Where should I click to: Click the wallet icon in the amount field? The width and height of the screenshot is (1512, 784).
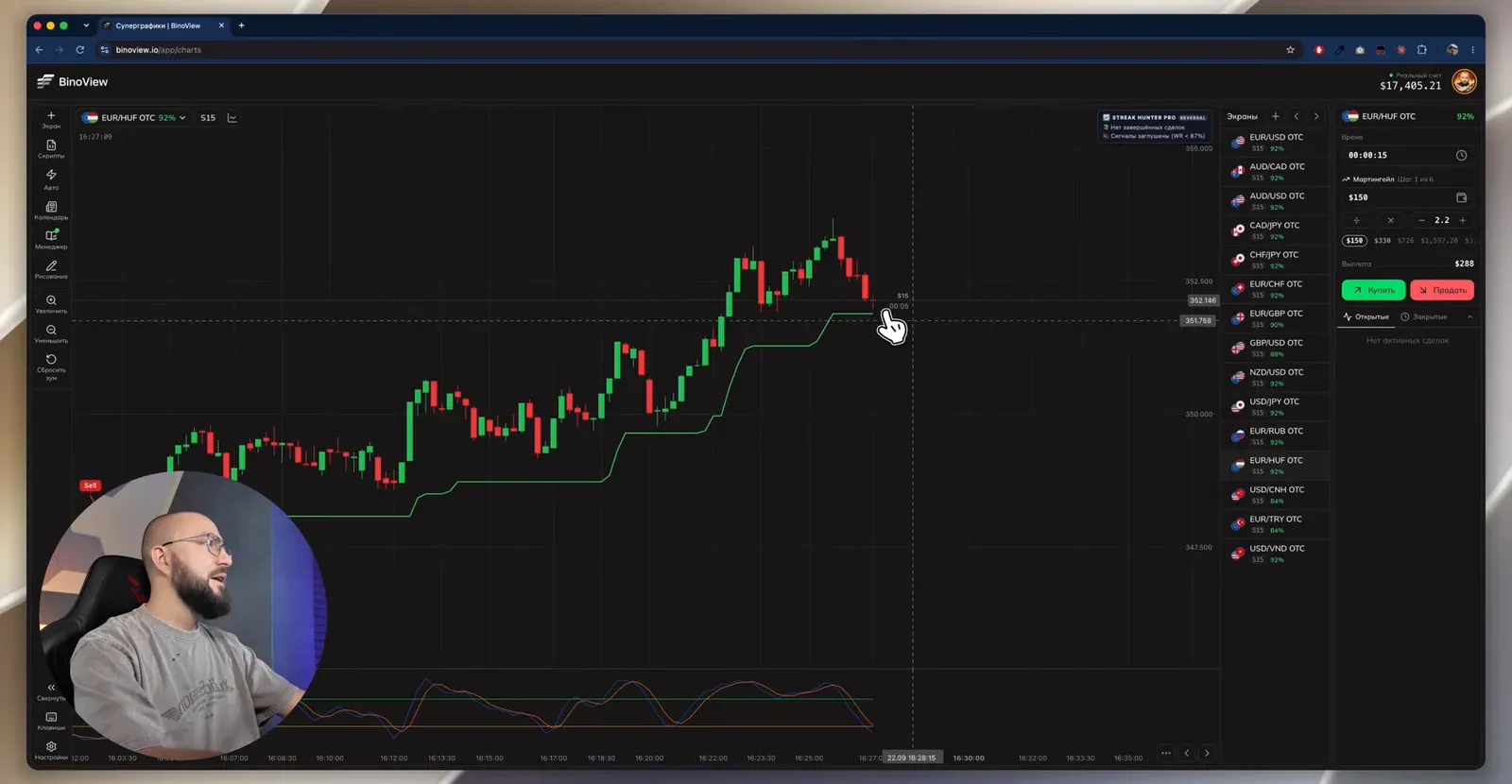1461,197
